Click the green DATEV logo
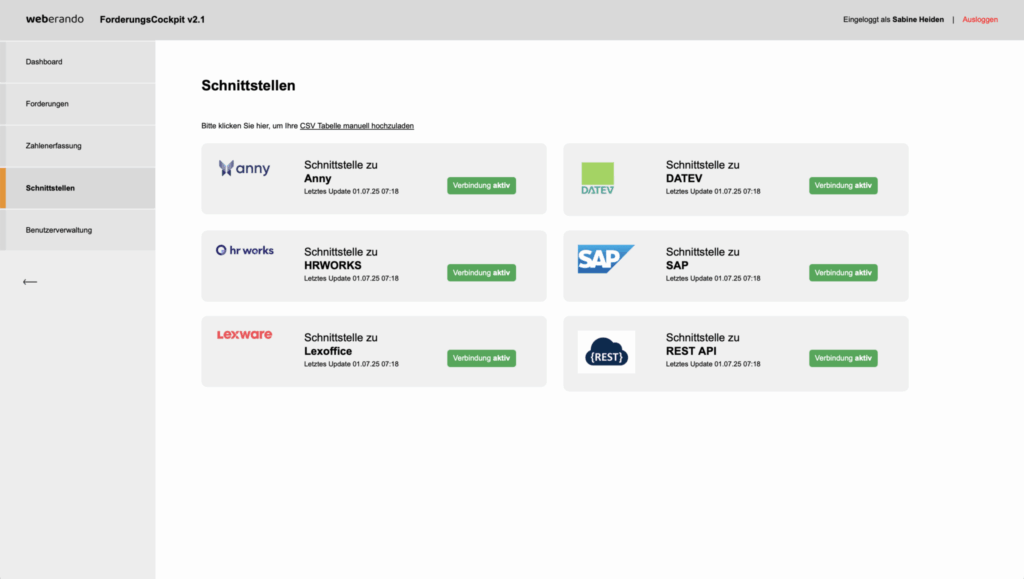This screenshot has height=579, width=1024. coord(597,179)
